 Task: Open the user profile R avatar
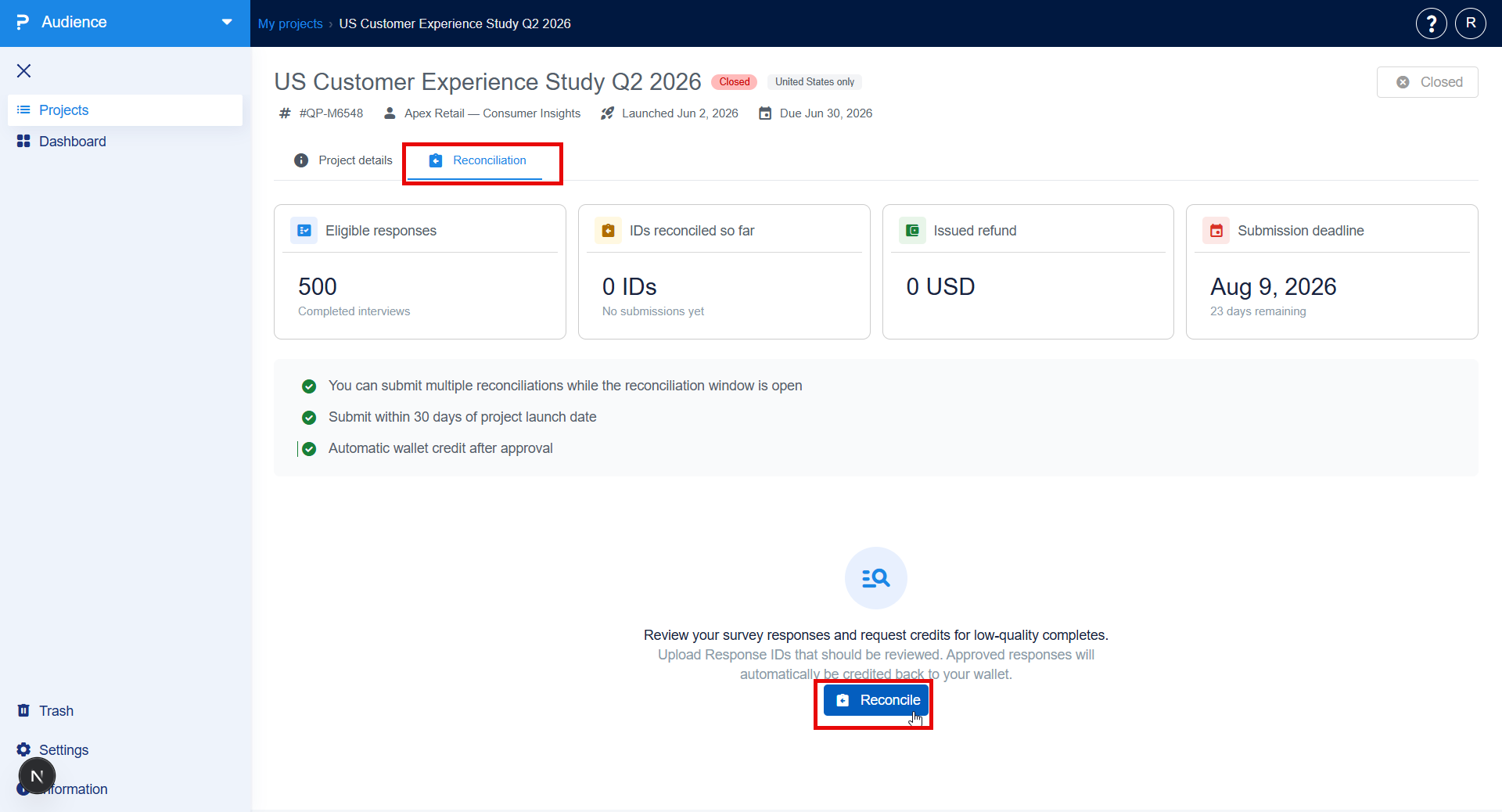click(x=1471, y=23)
